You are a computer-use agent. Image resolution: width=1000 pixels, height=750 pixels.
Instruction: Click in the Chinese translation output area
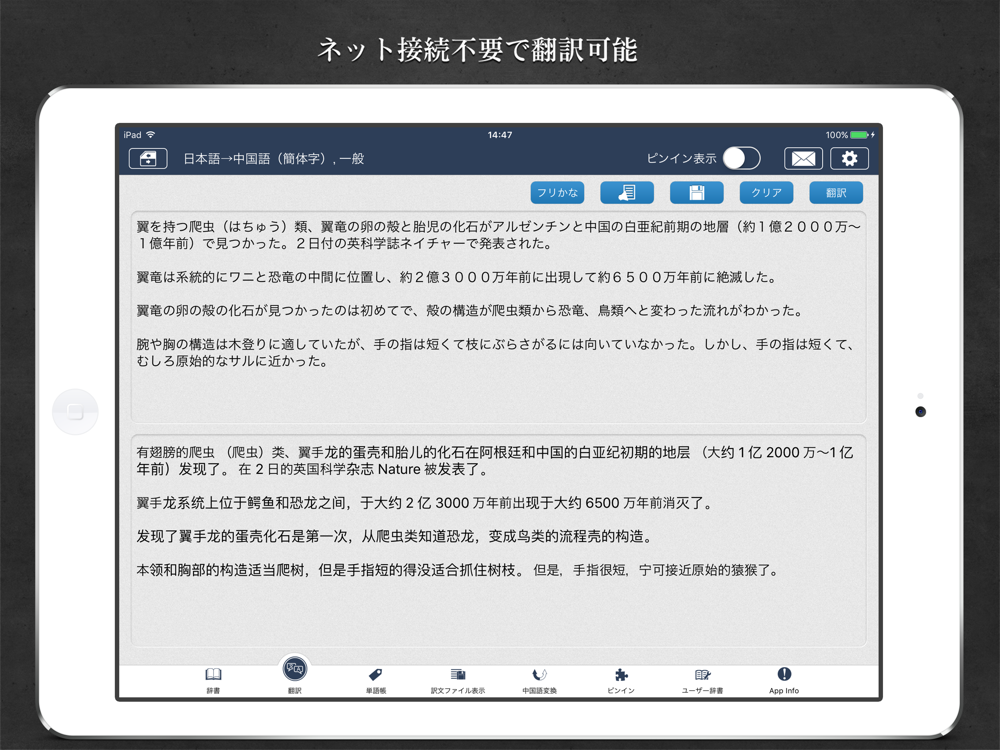499,541
